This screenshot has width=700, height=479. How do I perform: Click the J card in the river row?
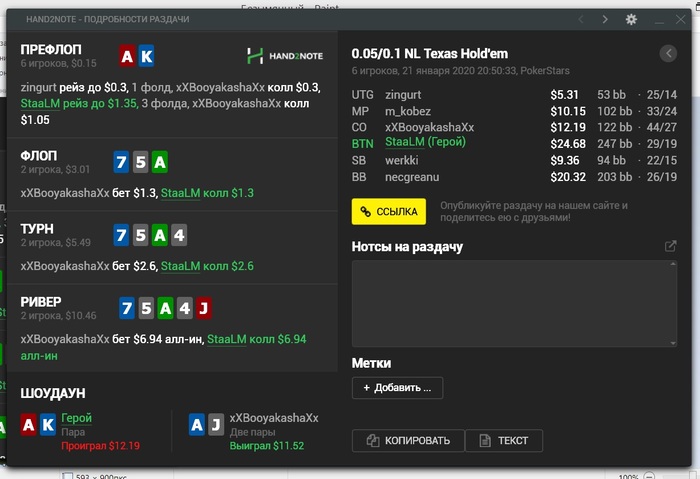pos(204,308)
